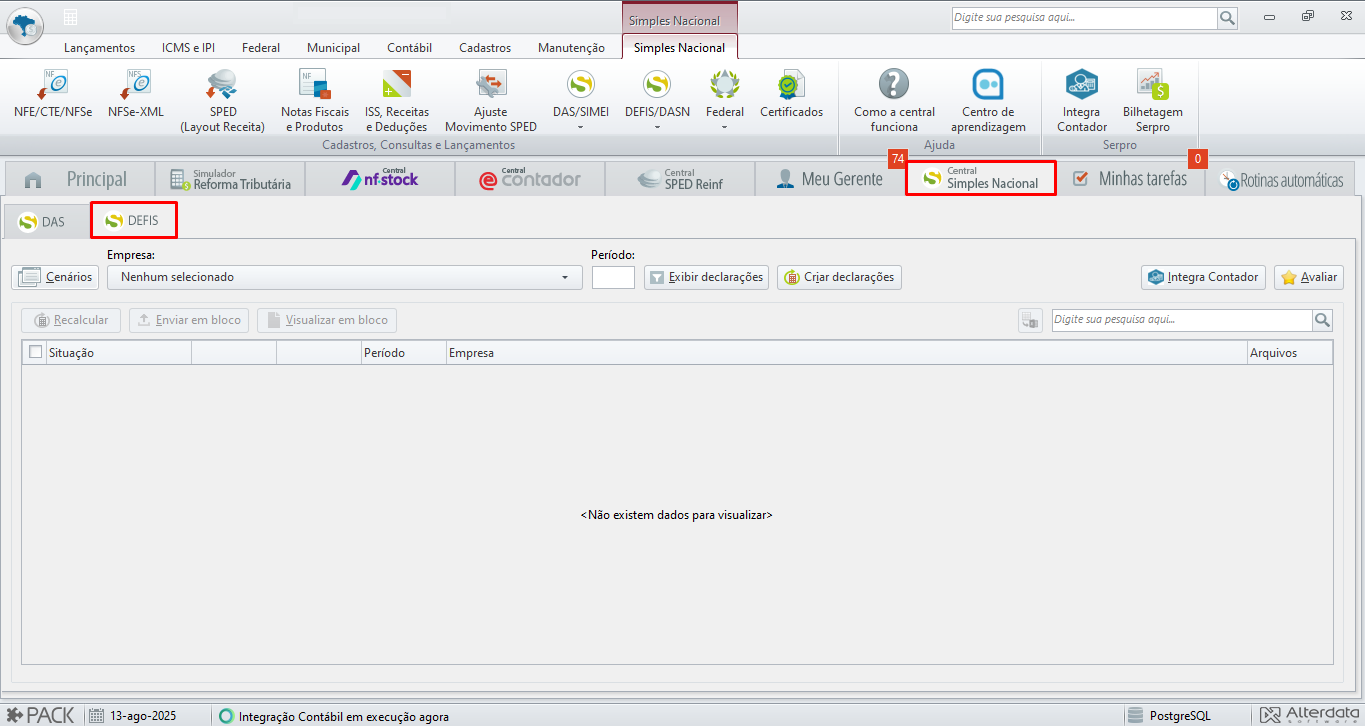Click the Enviar em bloco button

(189, 320)
